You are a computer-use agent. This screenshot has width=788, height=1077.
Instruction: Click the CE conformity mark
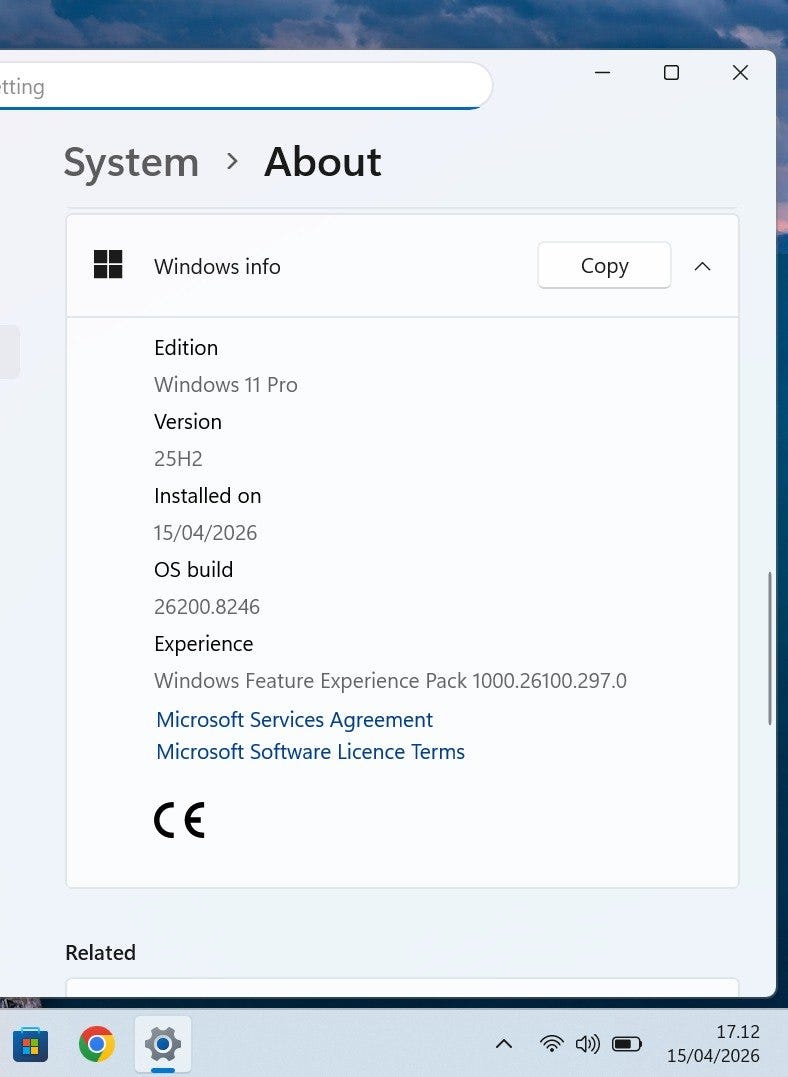[x=179, y=820]
